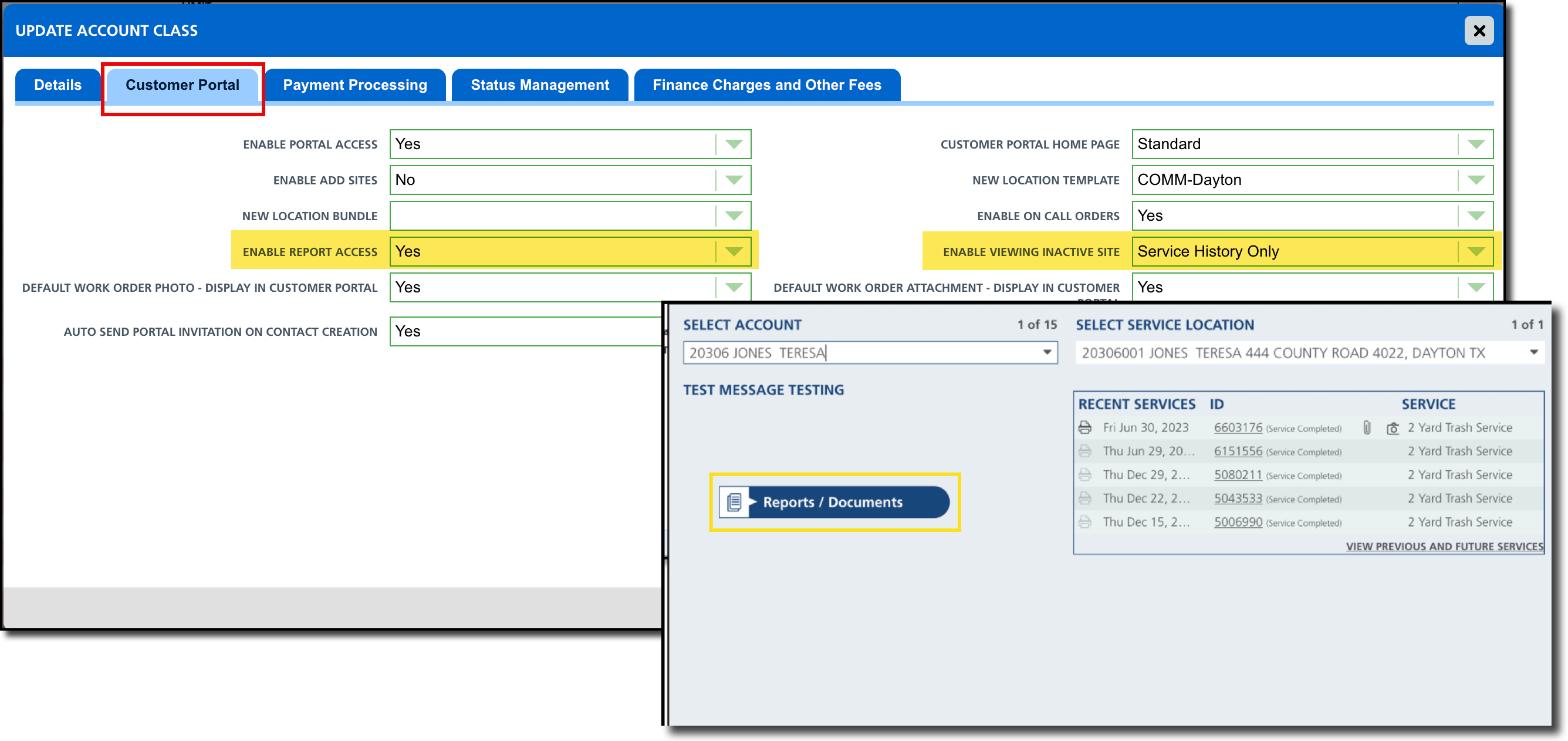Click paperclip attachment icon for service 6603176

pos(1367,427)
